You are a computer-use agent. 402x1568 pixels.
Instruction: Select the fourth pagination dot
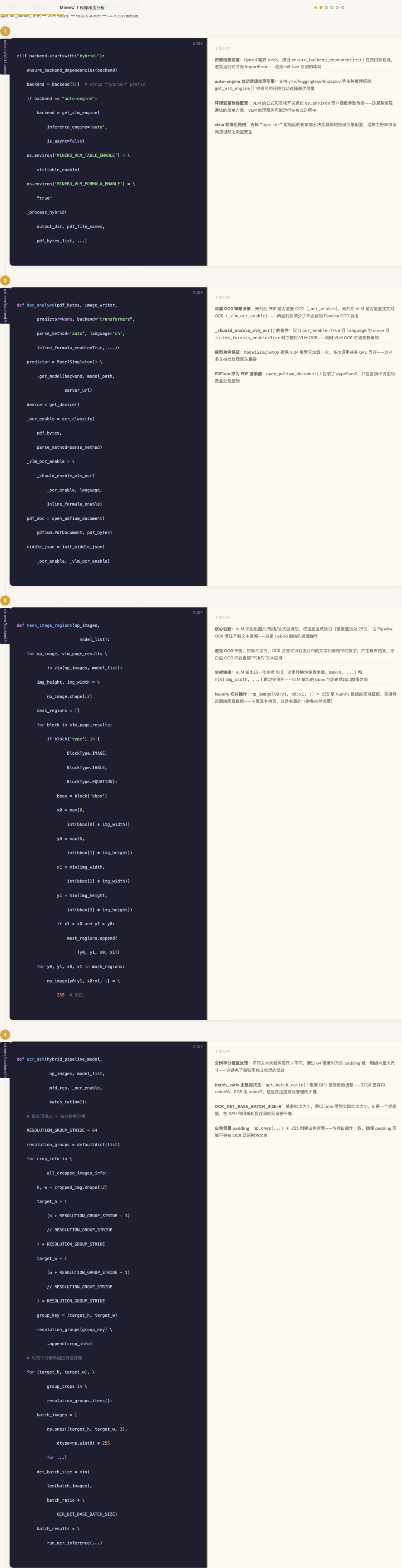pyautogui.click(x=331, y=7)
